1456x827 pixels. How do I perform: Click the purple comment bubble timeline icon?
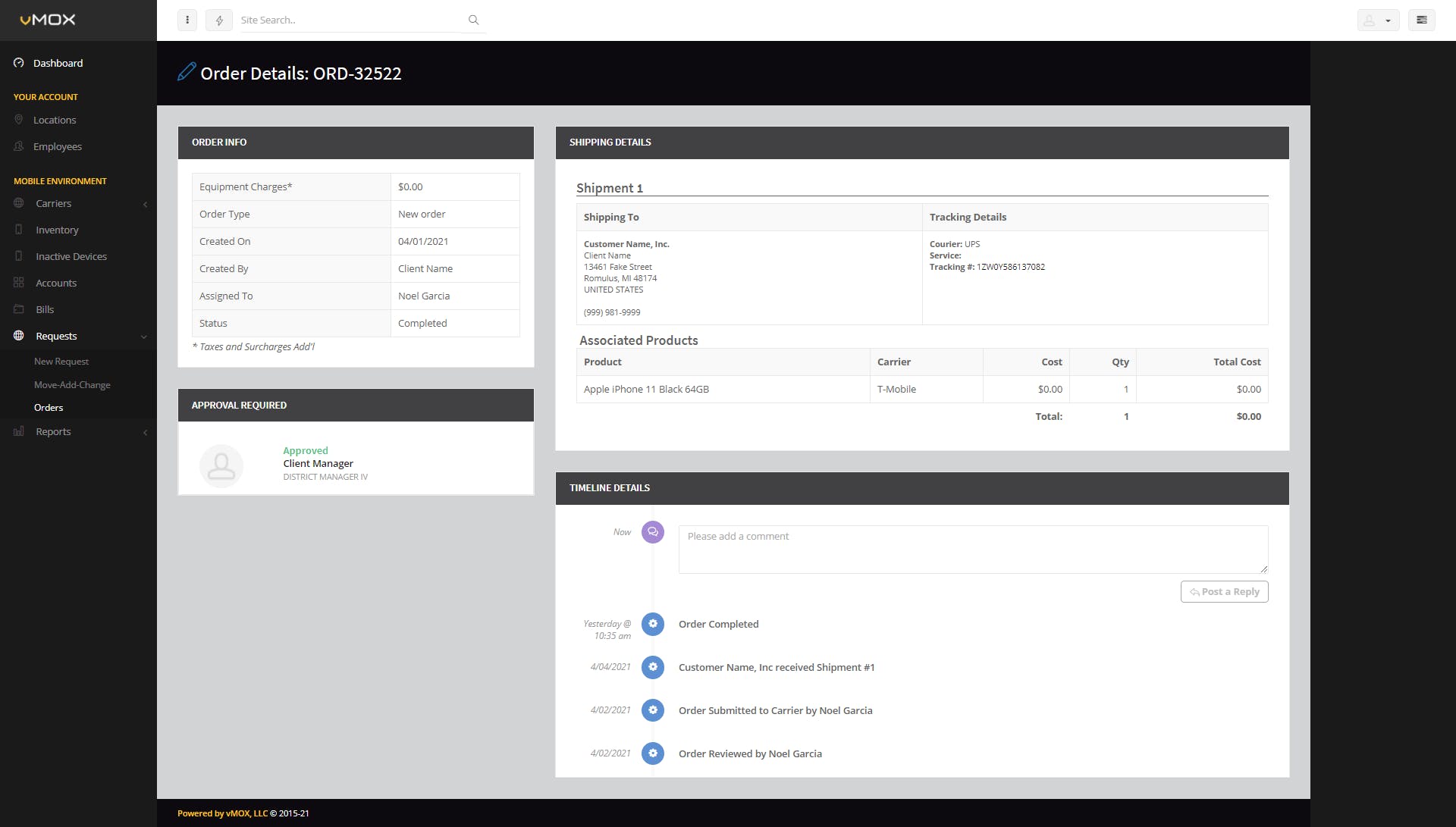point(652,532)
